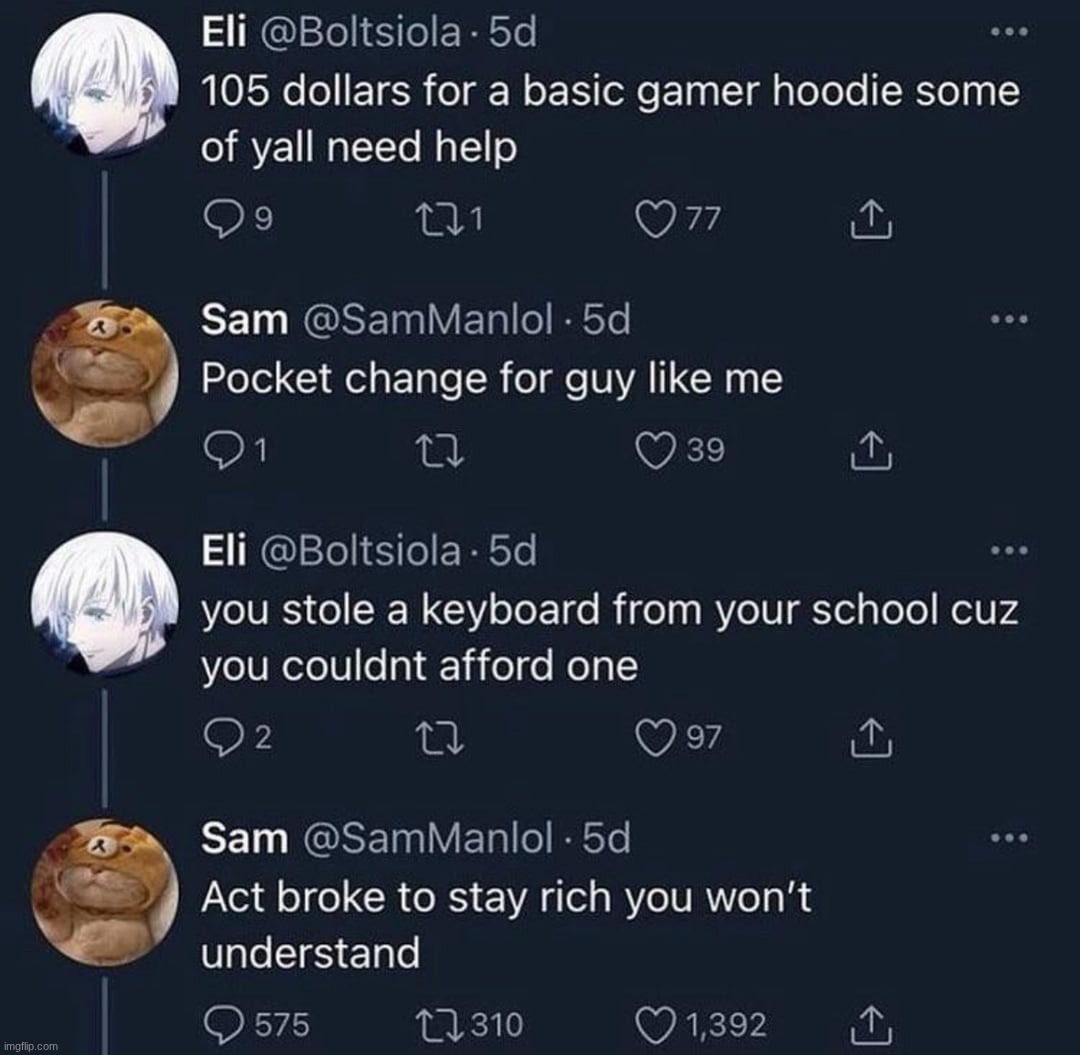Open more options on Sam's pocket change tweet
Image resolution: width=1080 pixels, height=1055 pixels.
pyautogui.click(x=1008, y=320)
